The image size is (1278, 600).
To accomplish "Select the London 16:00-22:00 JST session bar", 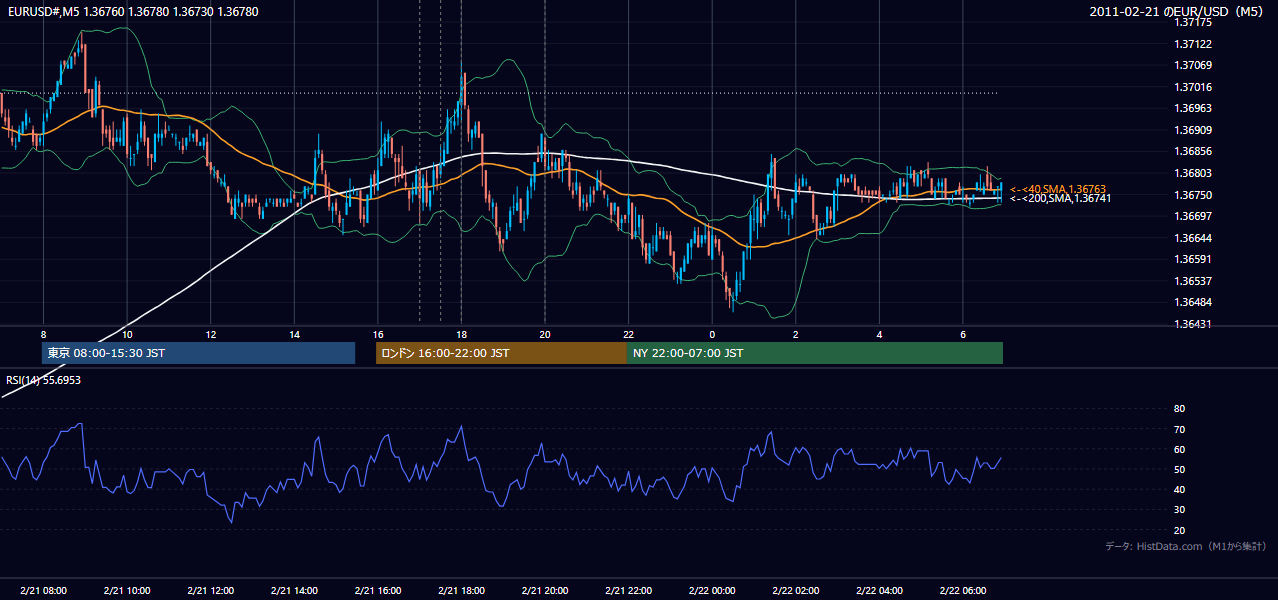I will [x=501, y=353].
